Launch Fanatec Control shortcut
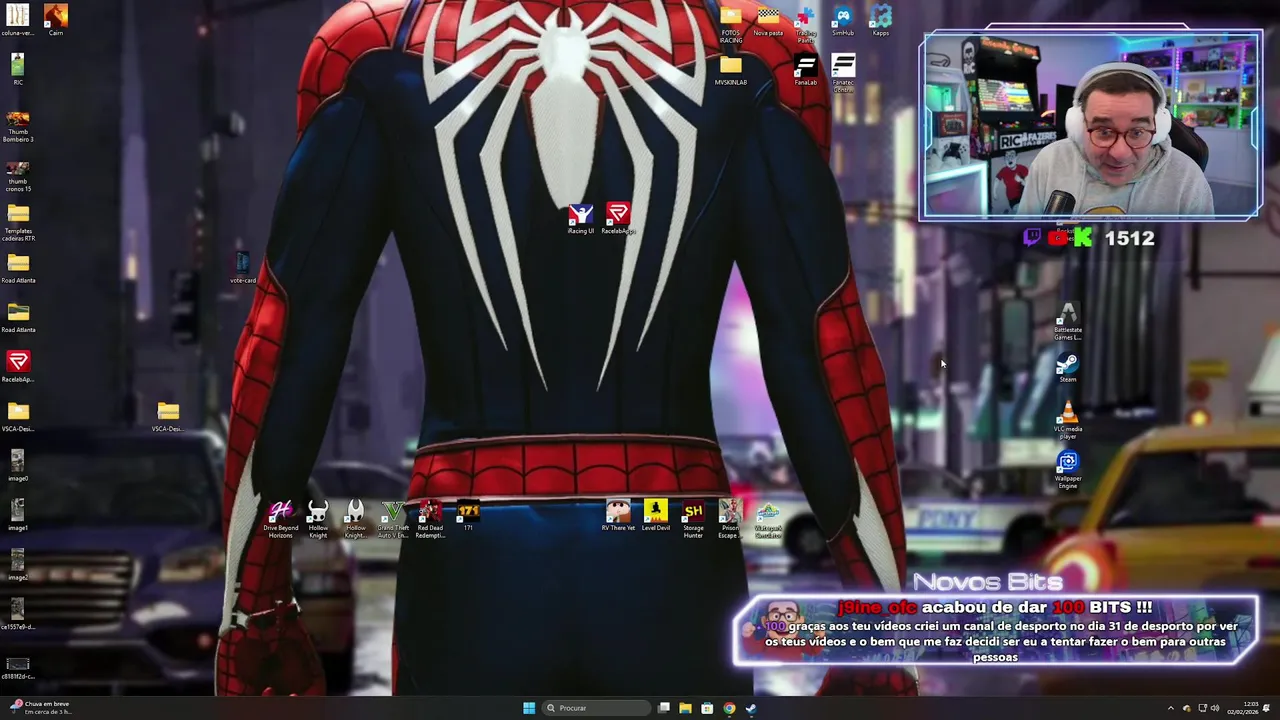 (843, 73)
